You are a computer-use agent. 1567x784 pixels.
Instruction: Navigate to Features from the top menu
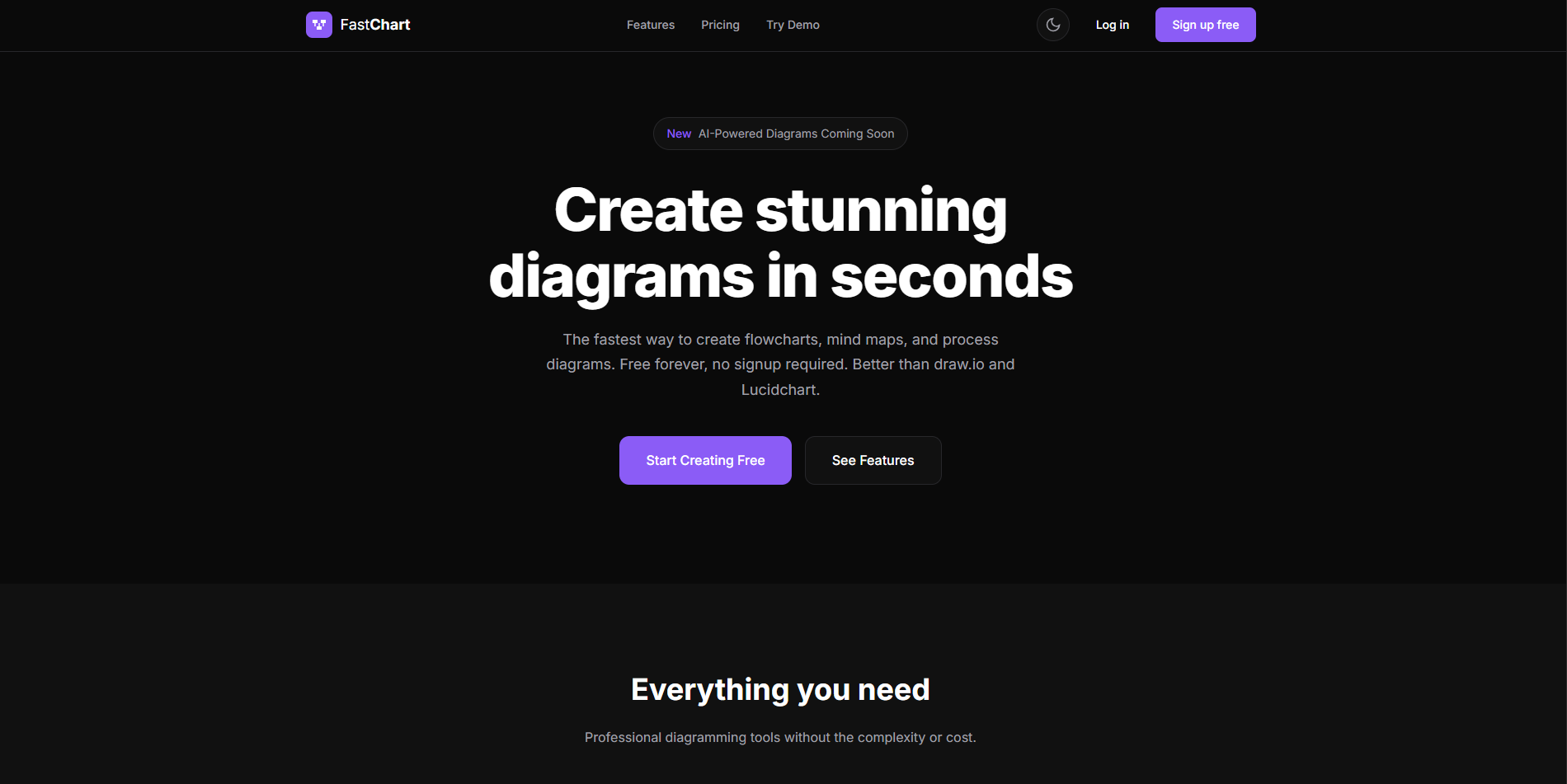650,25
